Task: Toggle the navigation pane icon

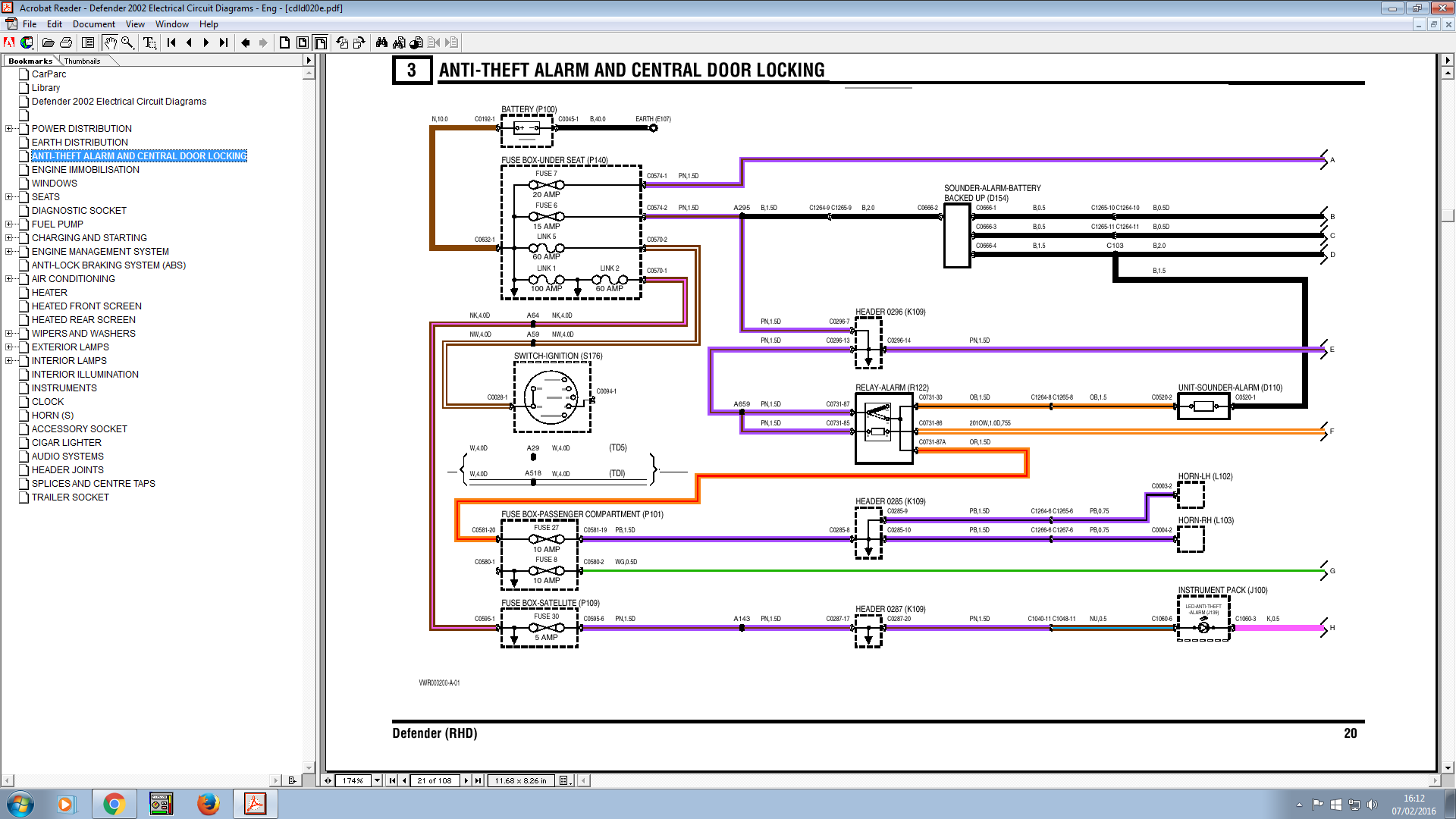Action: click(88, 42)
